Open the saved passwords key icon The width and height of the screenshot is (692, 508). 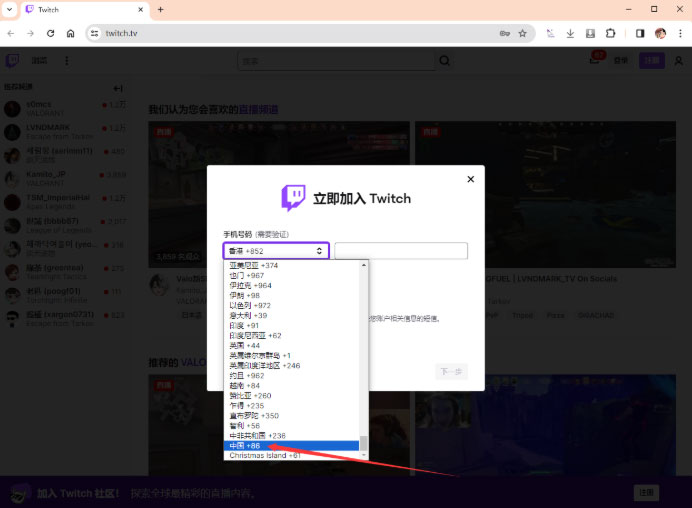(504, 33)
